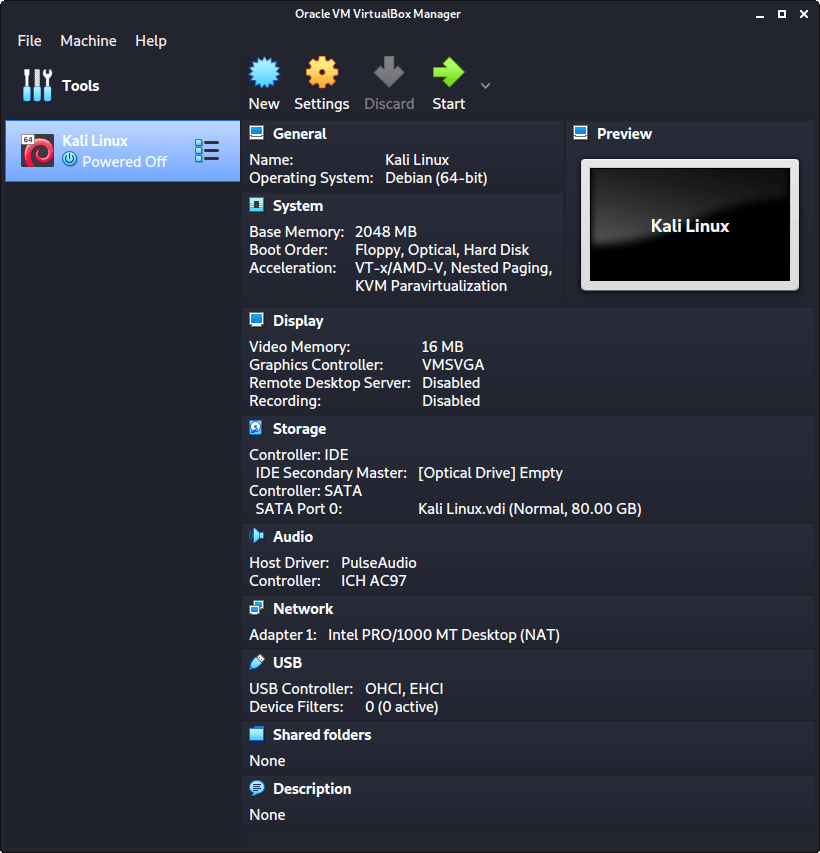Click the Storage section disk icon
Viewport: 820px width, 853px height.
tap(256, 428)
